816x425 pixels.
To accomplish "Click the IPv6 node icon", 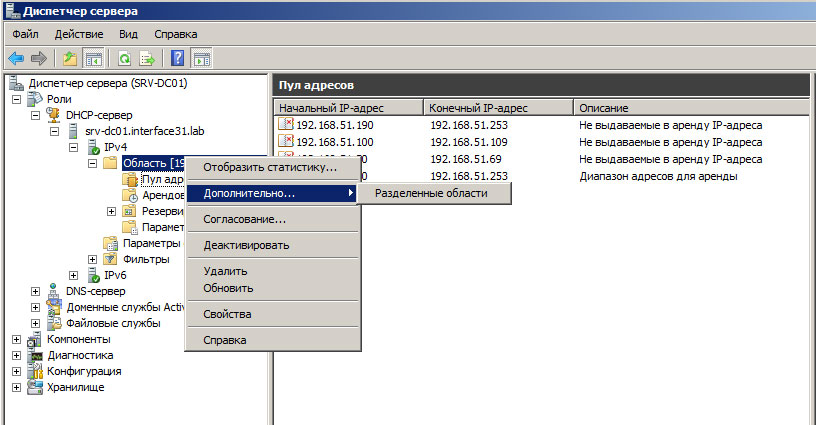I will tap(93, 275).
